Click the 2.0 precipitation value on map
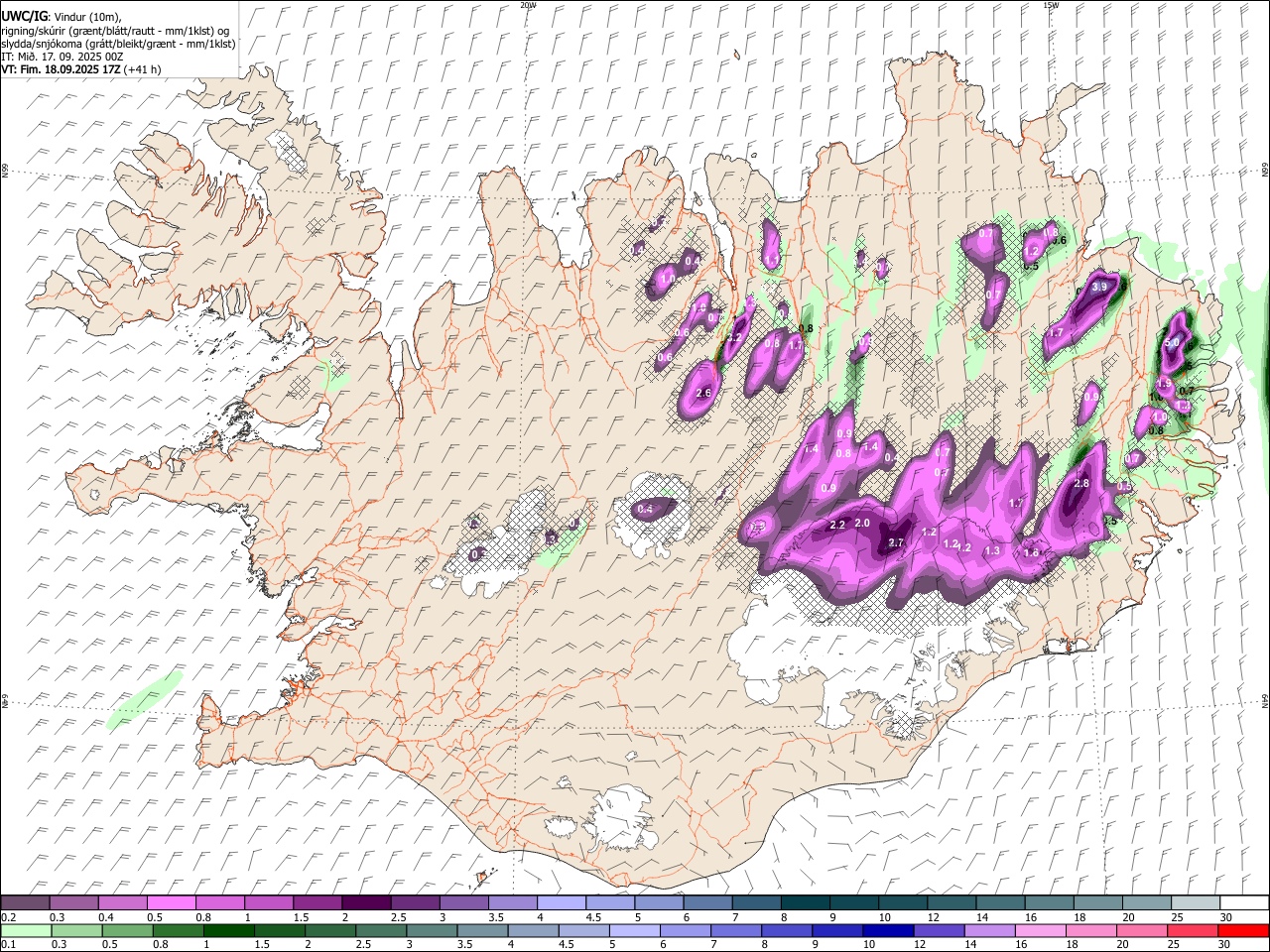 [x=862, y=523]
